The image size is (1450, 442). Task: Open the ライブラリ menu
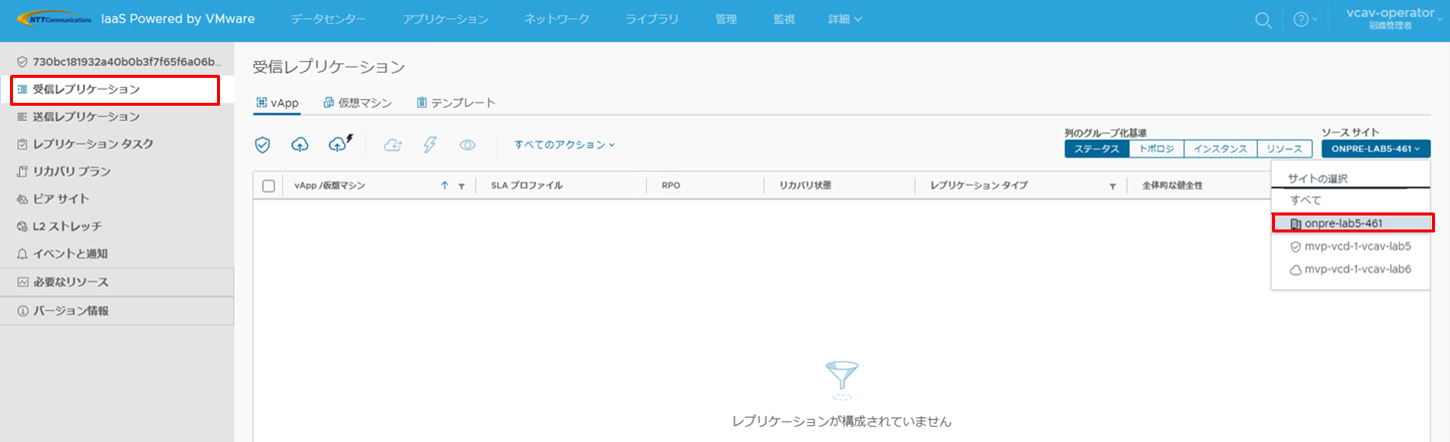pos(652,20)
